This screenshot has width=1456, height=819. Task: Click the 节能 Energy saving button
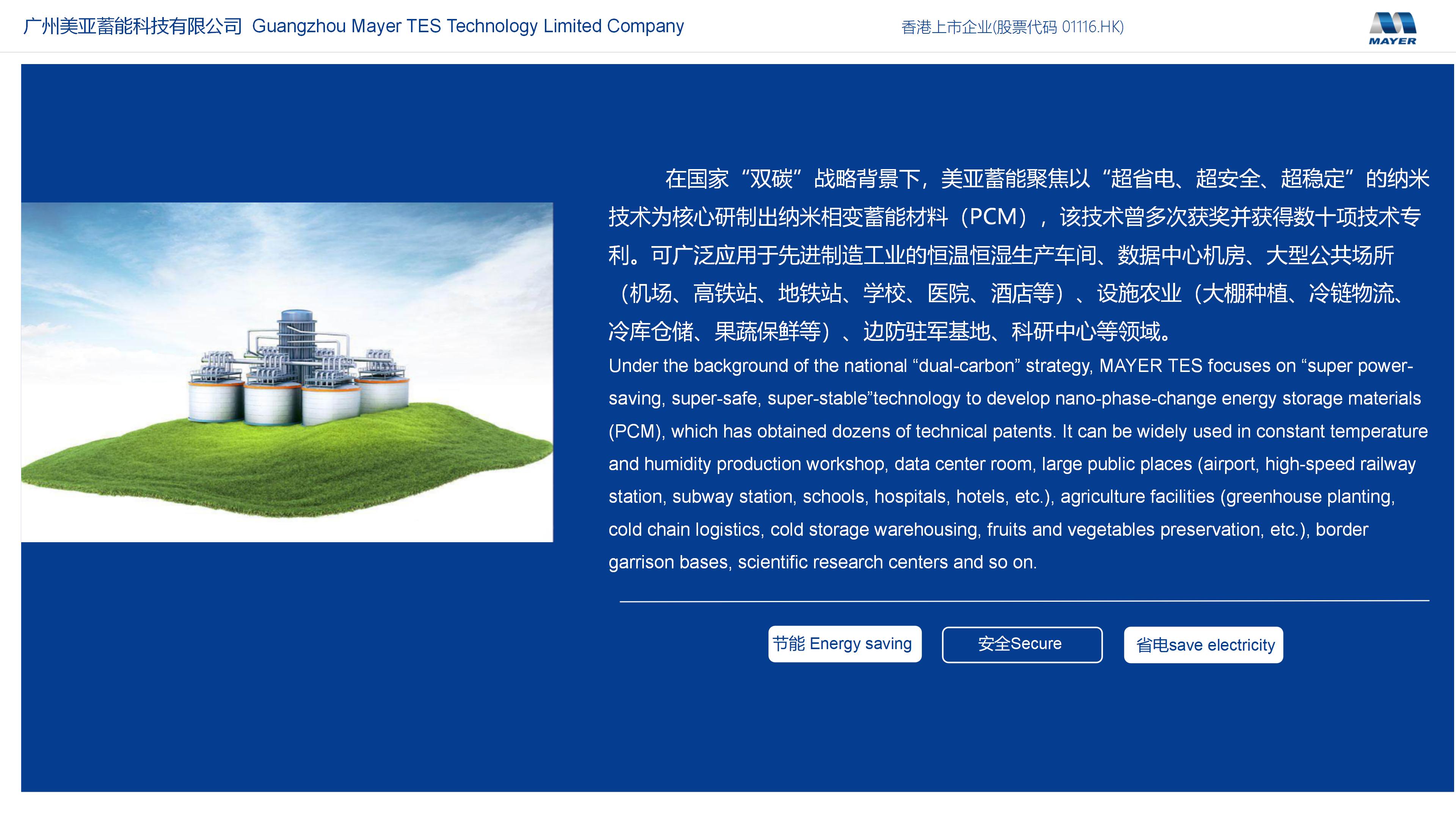click(844, 644)
